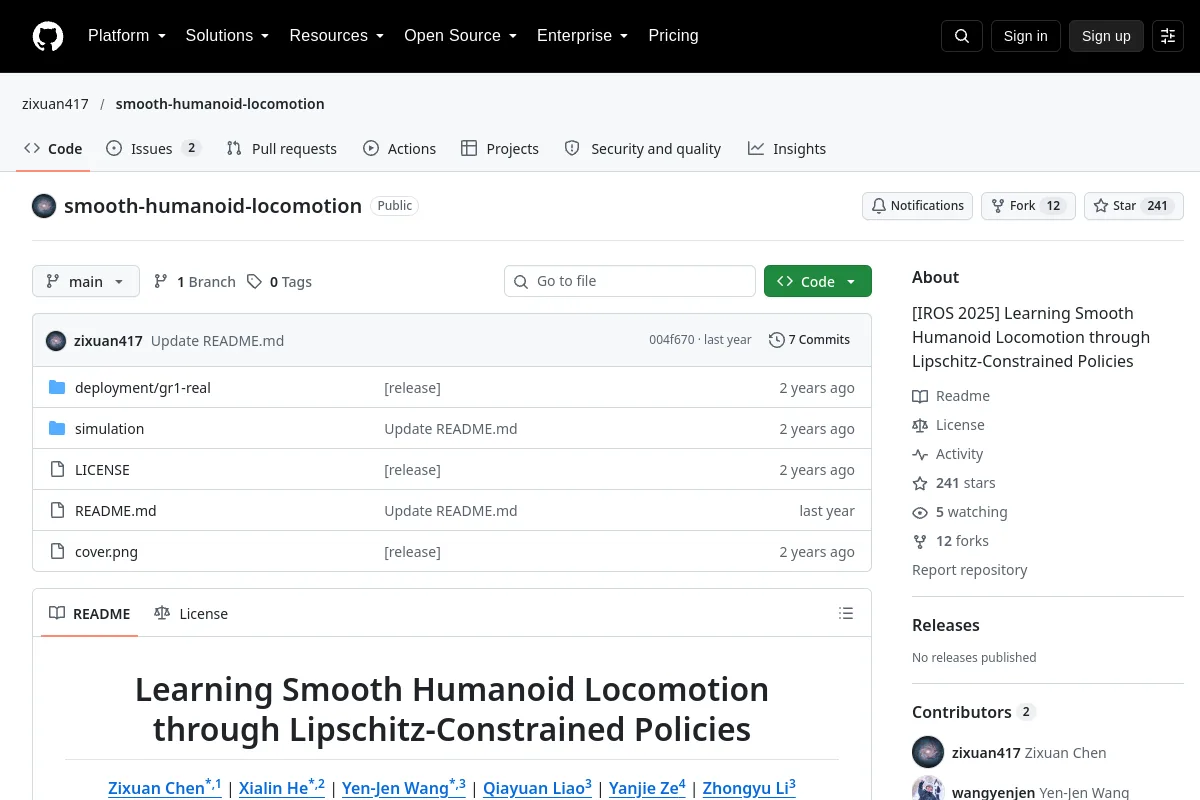This screenshot has height=800, width=1200.
Task: Click the zixuan417 contributor avatar
Action: tap(928, 752)
